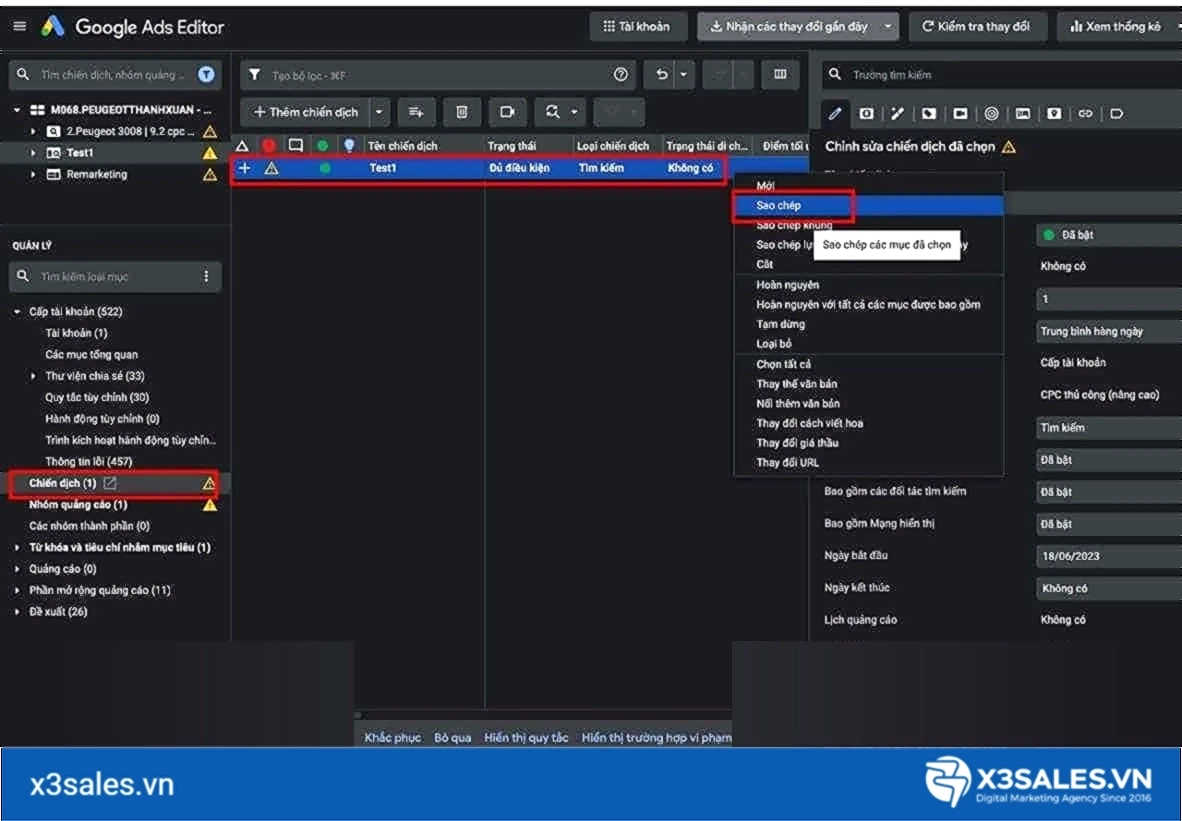Open the find and replace dropdown arrow
This screenshot has height=821, width=1182.
tap(574, 112)
